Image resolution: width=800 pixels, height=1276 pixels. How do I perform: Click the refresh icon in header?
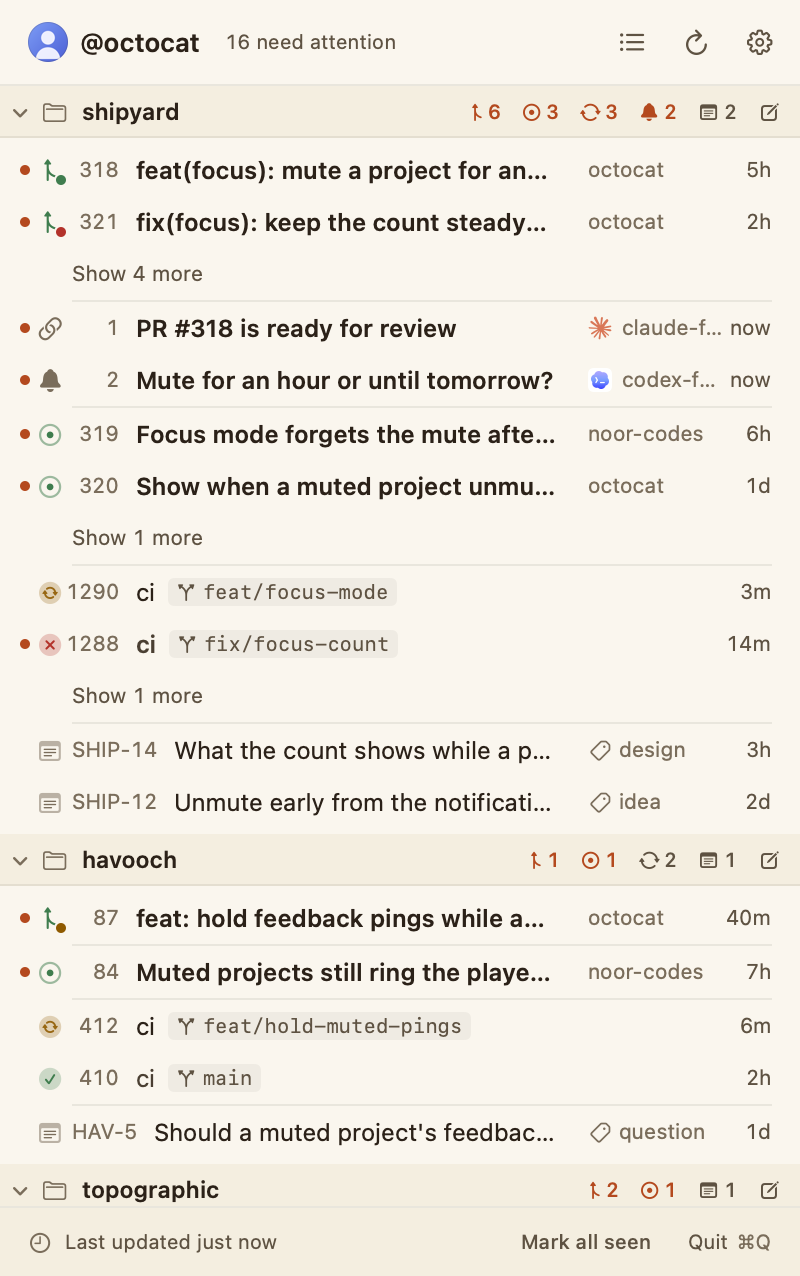(696, 42)
